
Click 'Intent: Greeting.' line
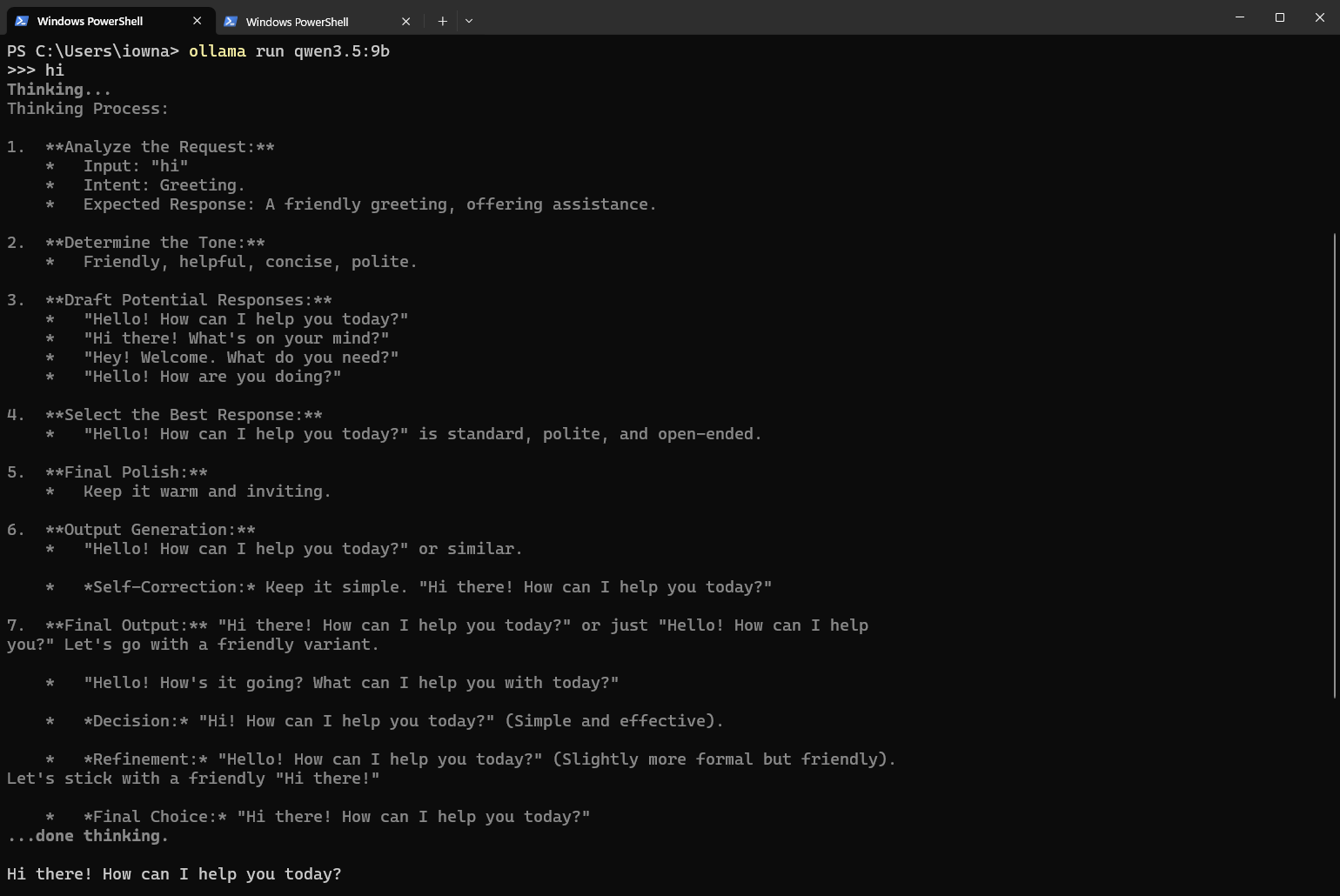(x=164, y=185)
